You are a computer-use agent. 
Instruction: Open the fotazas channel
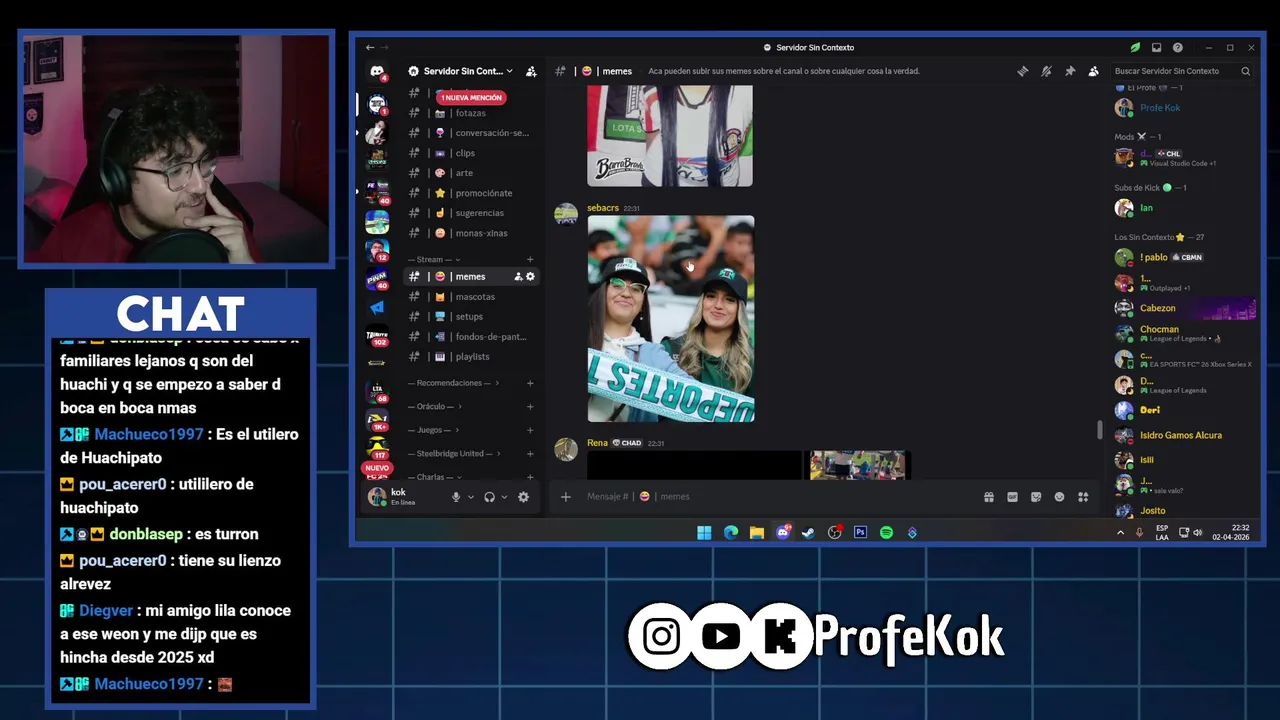pos(471,113)
